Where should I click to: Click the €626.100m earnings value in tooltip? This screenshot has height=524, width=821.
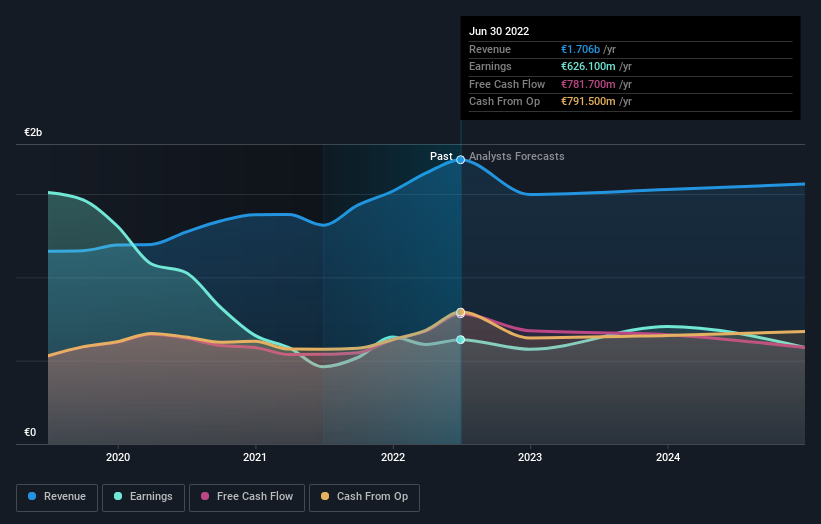click(x=588, y=66)
